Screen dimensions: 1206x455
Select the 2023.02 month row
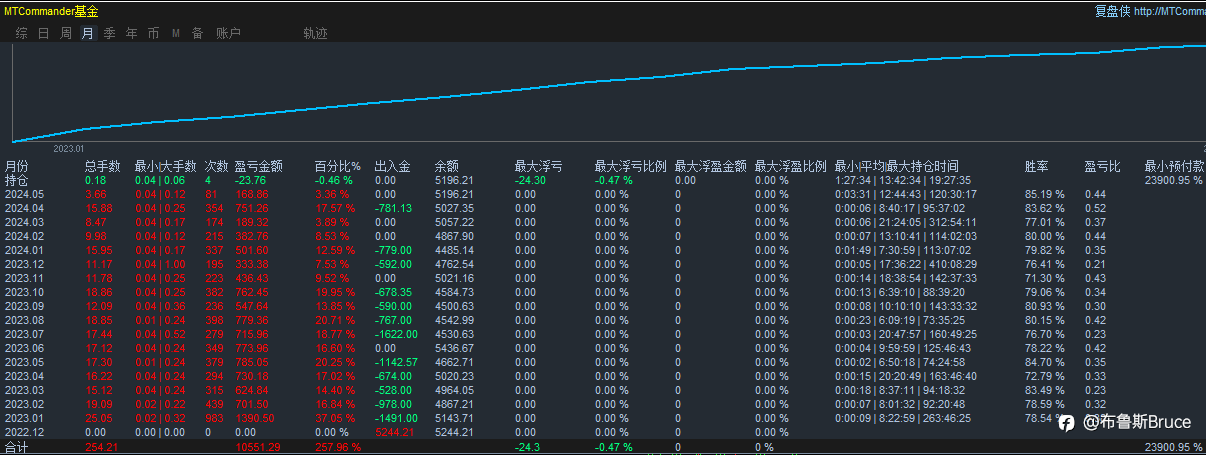coord(603,404)
